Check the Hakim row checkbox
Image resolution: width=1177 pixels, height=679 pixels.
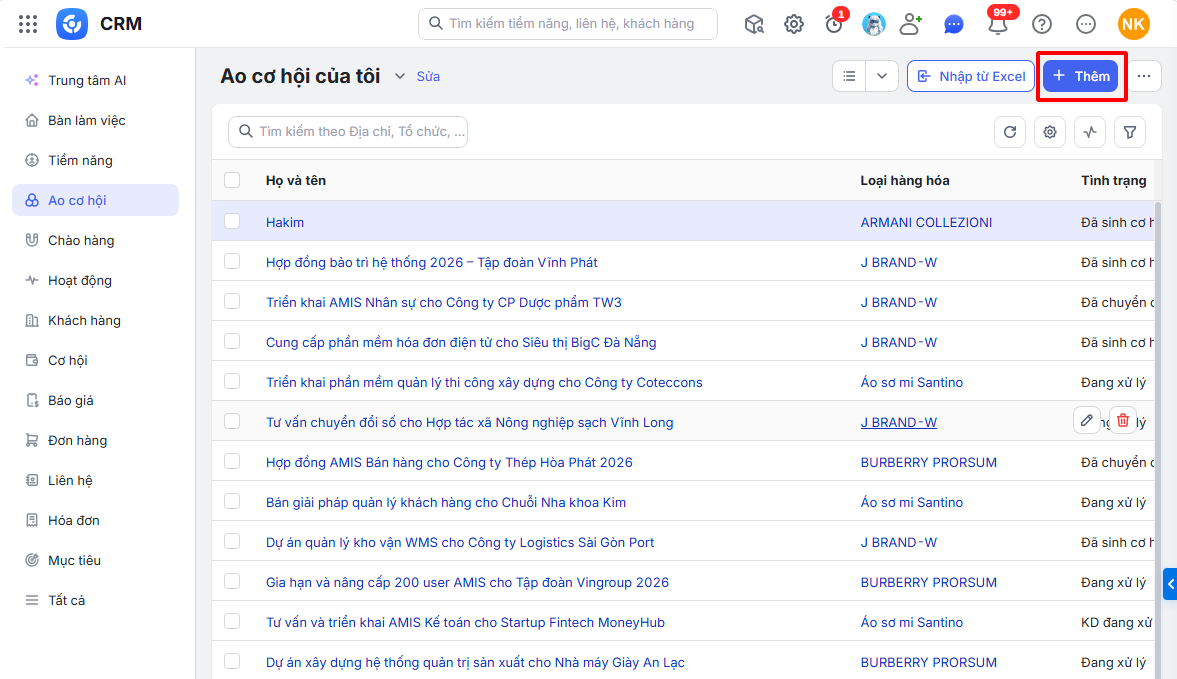click(232, 221)
